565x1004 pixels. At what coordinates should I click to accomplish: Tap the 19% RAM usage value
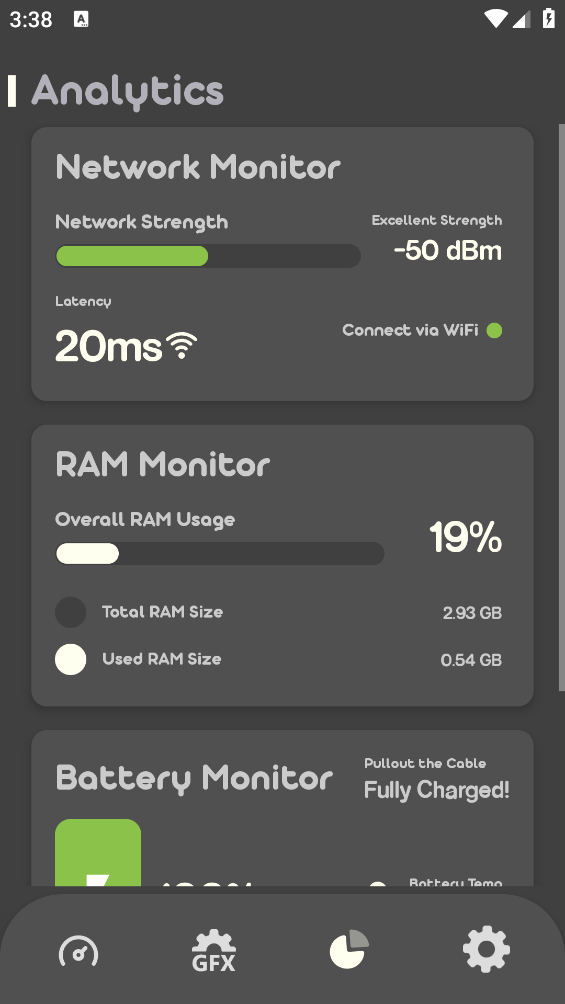[x=466, y=537]
